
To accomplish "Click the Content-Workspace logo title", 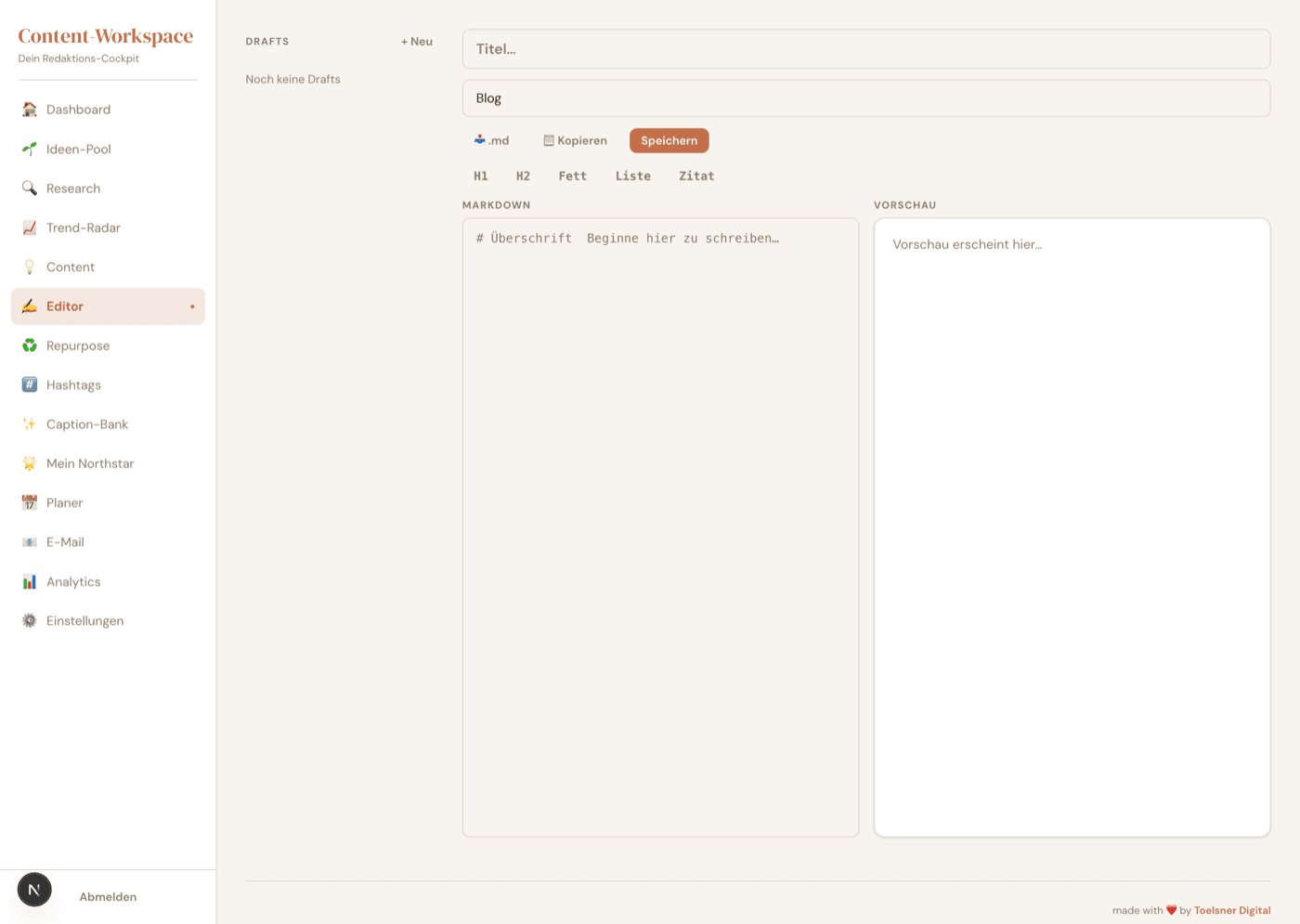I will point(106,36).
